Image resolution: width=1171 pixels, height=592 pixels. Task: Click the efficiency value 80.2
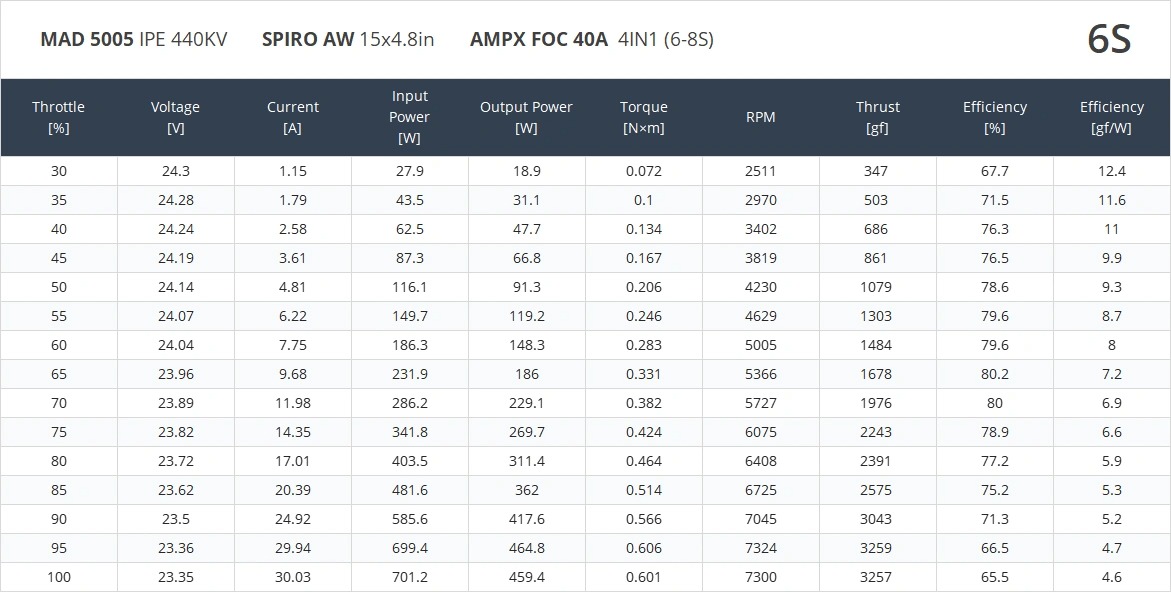994,374
